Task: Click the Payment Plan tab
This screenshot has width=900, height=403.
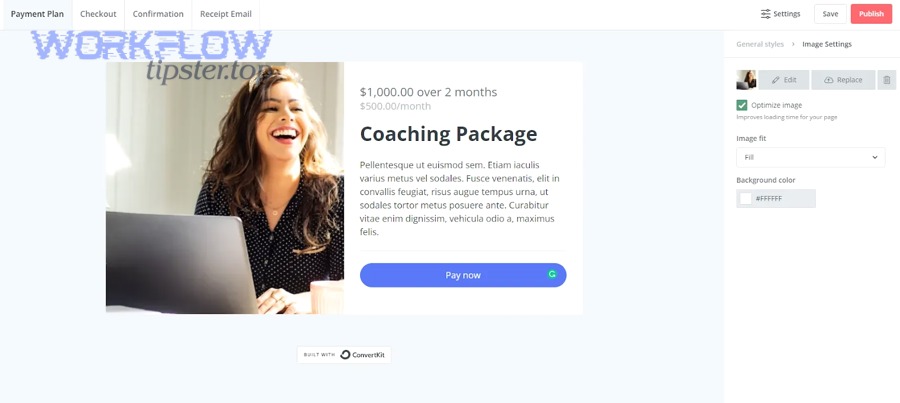Action: click(x=37, y=14)
